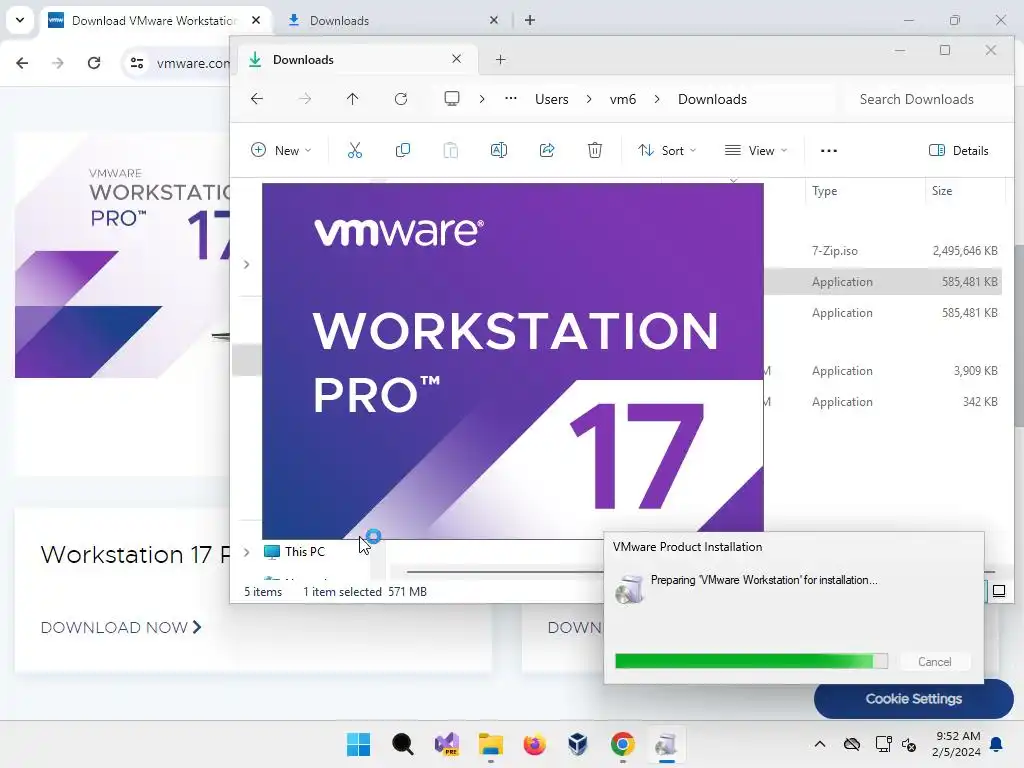Image resolution: width=1024 pixels, height=768 pixels.
Task: Click DOWNLOAD NOW link on VMware page
Action: pos(121,628)
